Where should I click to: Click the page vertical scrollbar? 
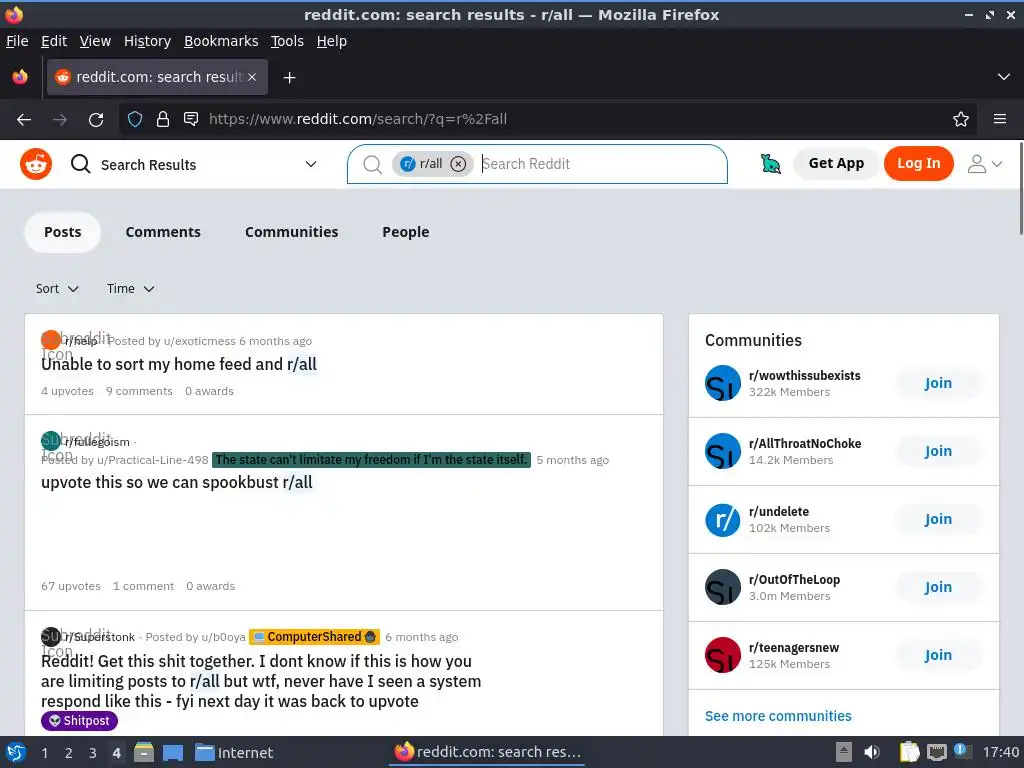[x=1020, y=187]
